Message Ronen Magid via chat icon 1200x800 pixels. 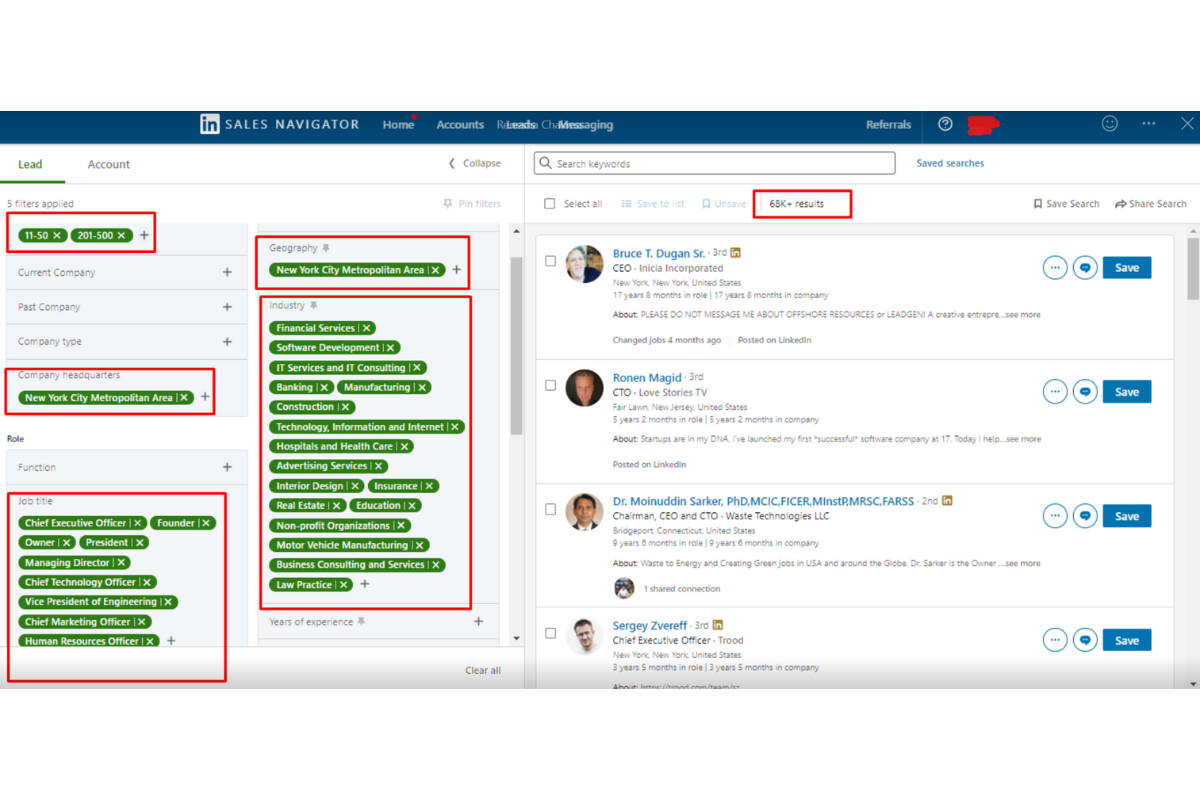tap(1085, 392)
